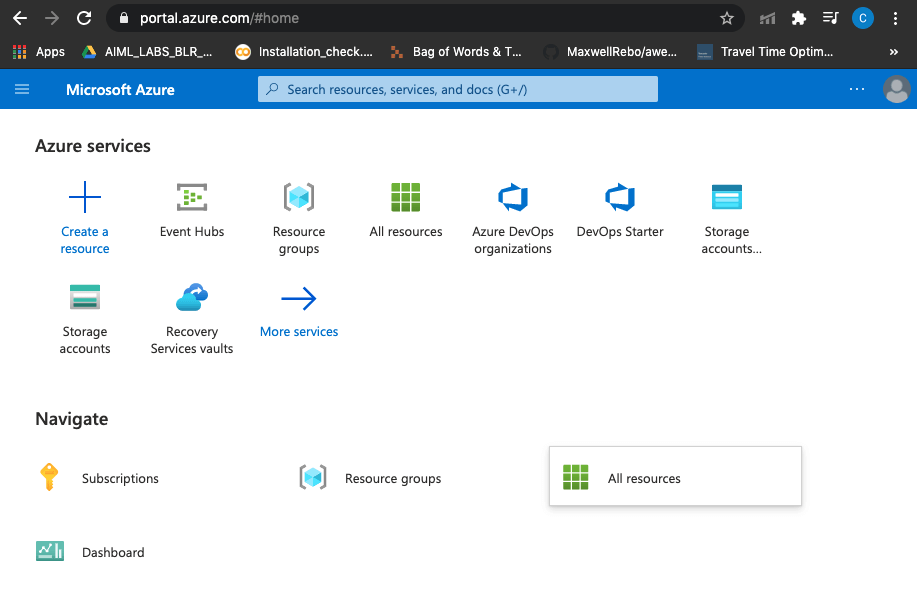Open the portal hamburger menu
The width and height of the screenshot is (917, 592).
pyautogui.click(x=22, y=89)
